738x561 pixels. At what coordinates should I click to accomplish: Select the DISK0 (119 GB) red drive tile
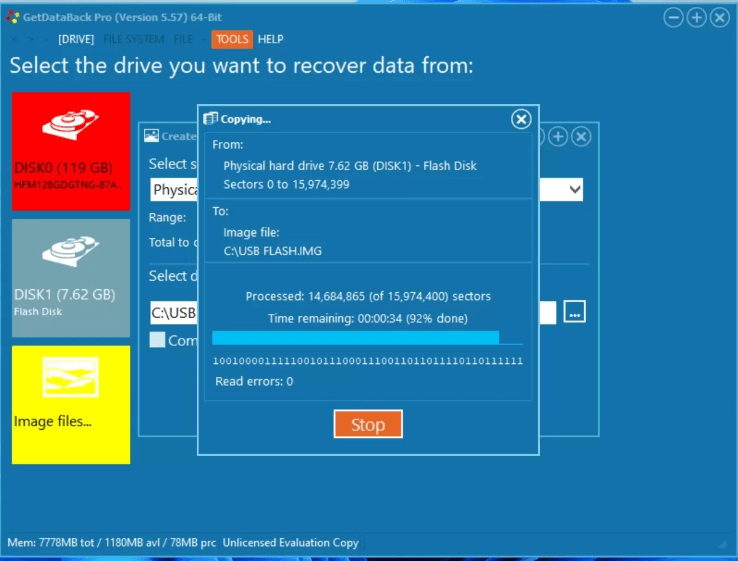click(71, 151)
